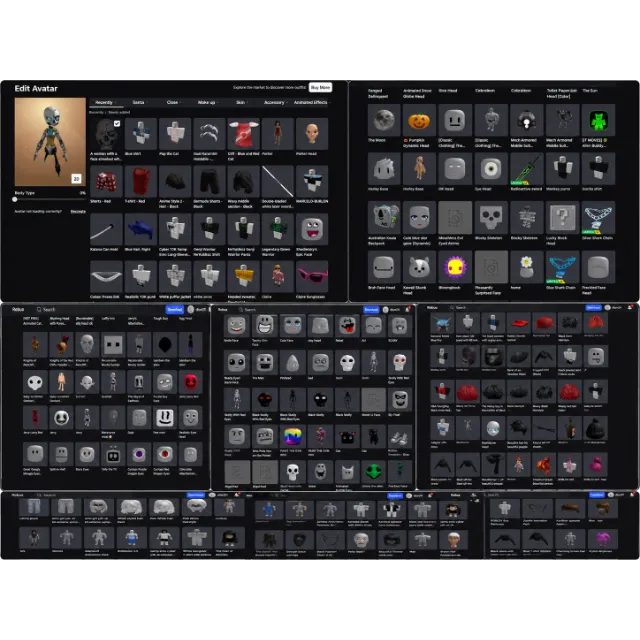Choose the Blue Shark Chain
640x640 pixels.
pos(562,267)
